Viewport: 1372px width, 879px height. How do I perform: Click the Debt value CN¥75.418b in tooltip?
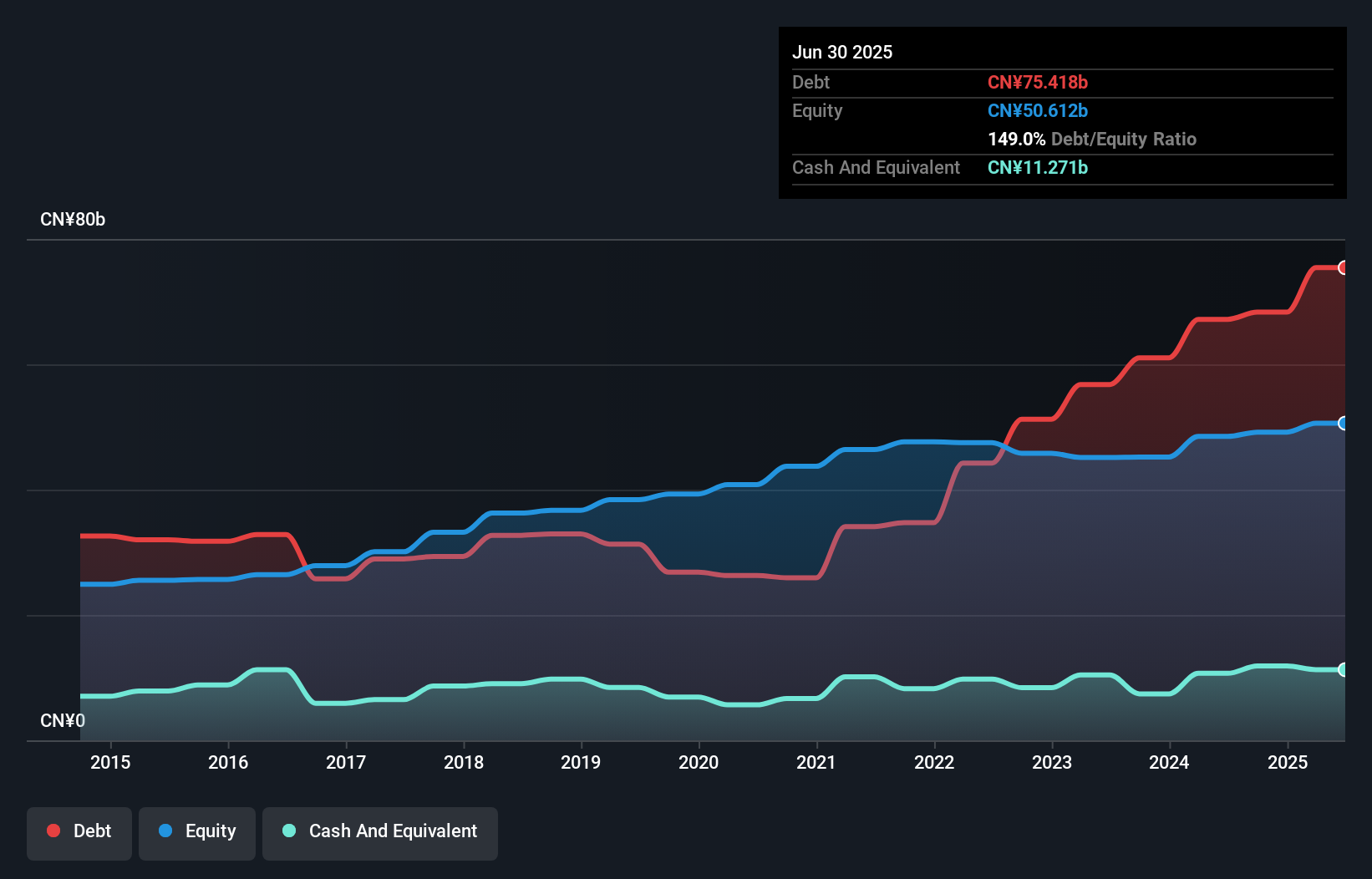click(x=1038, y=82)
